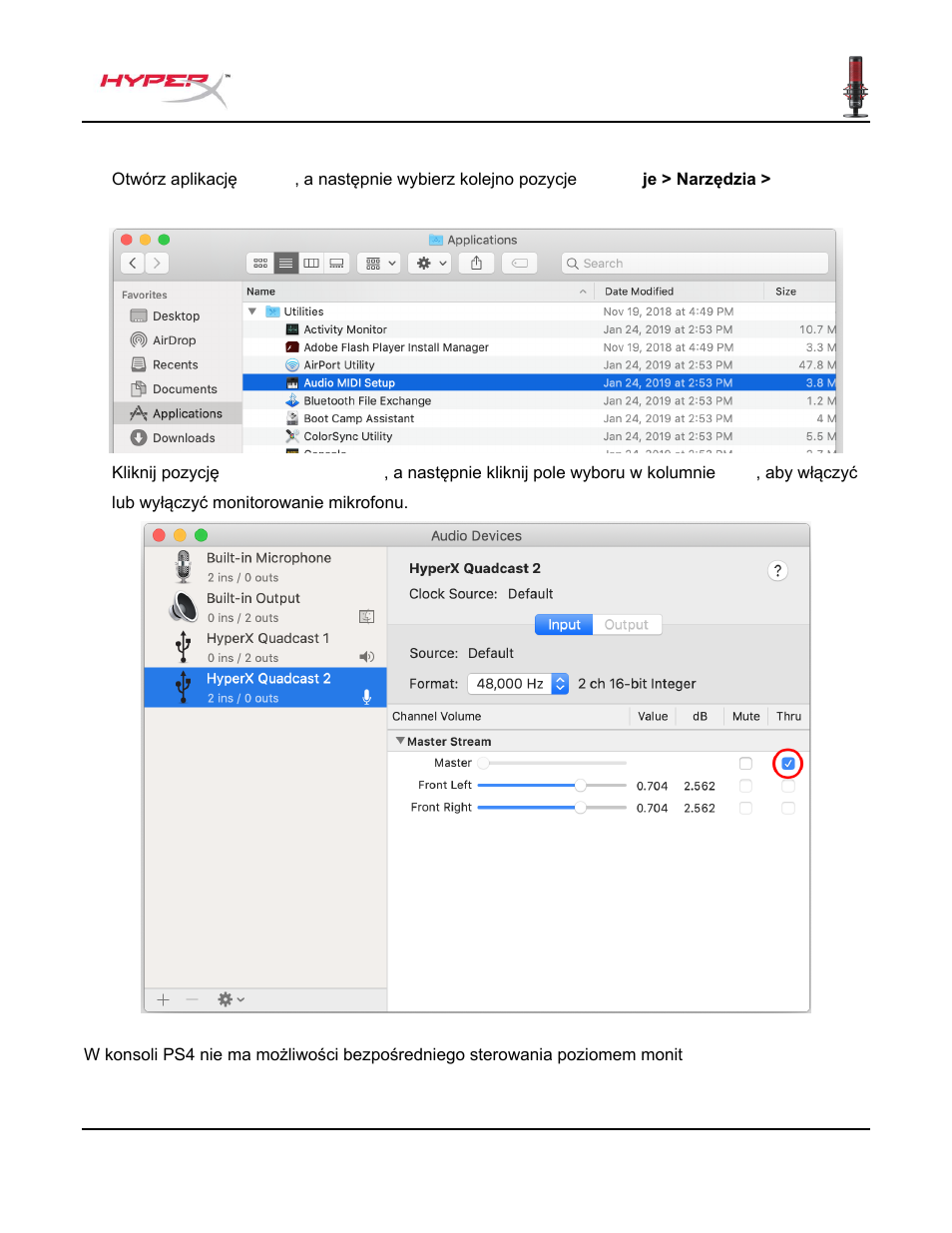Screen dimensions: 952x1233
Task: Select Bluetooth File Exchange
Action: [539, 400]
